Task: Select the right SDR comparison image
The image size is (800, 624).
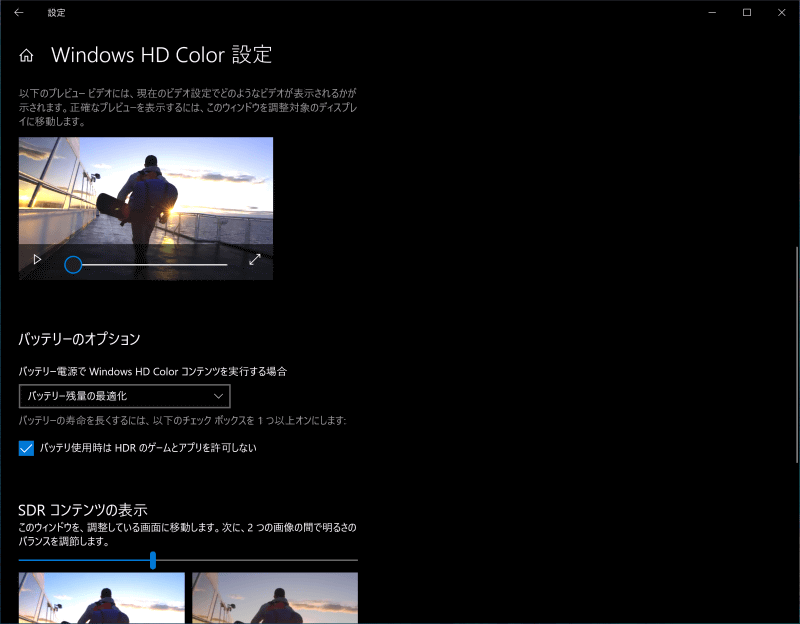Action: [275, 600]
